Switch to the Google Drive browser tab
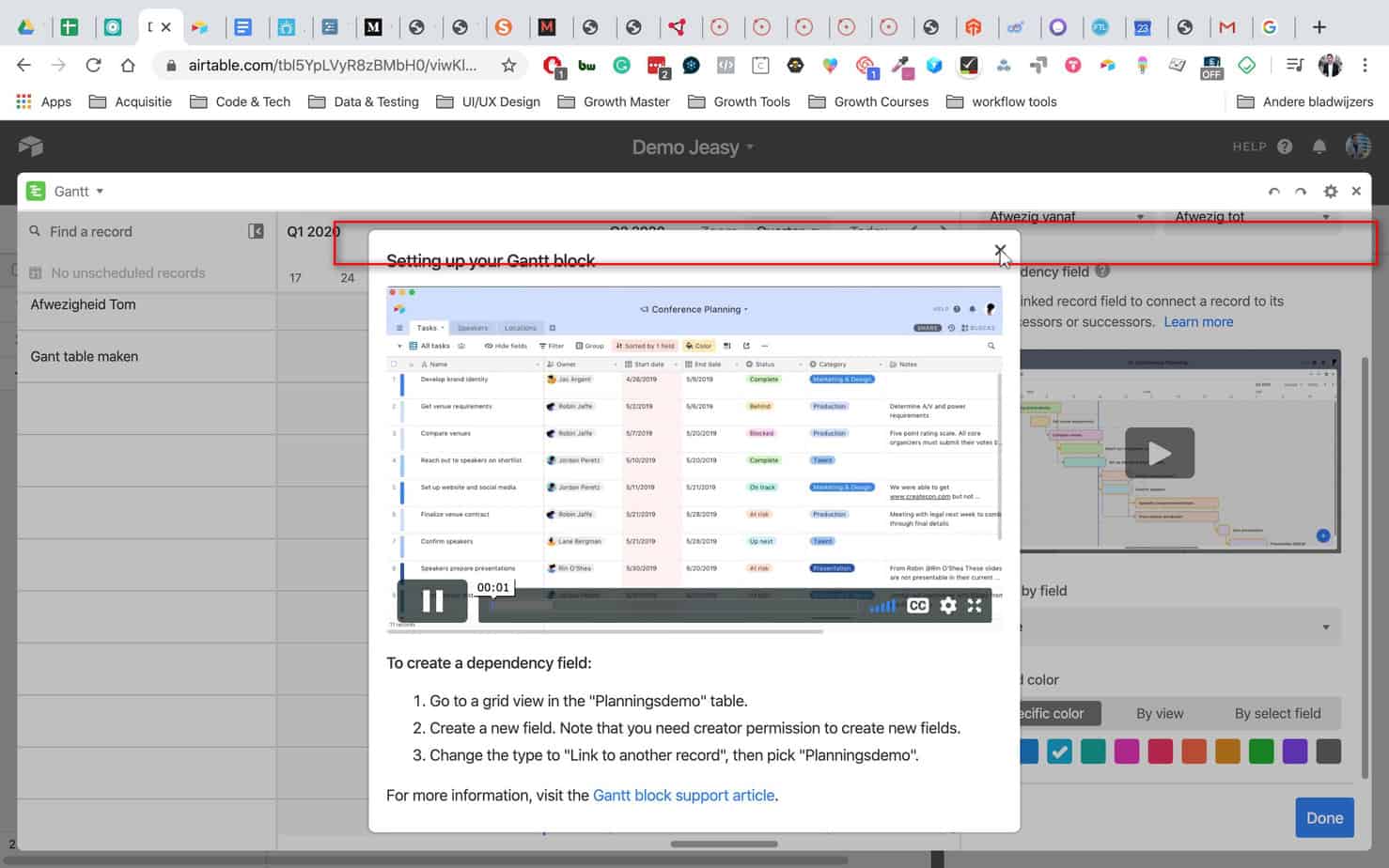 (26, 27)
